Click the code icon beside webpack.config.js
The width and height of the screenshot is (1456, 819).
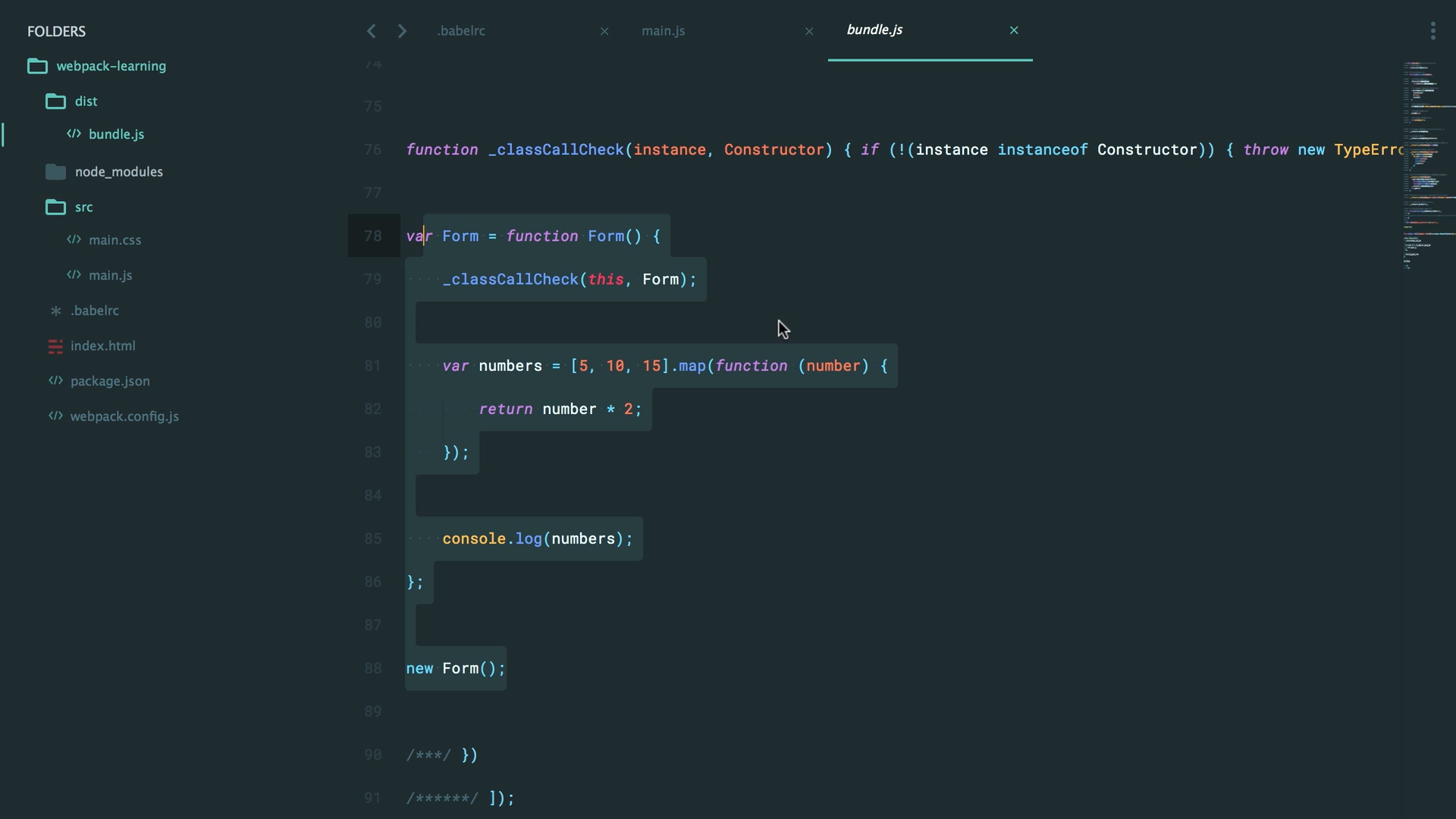coord(55,416)
